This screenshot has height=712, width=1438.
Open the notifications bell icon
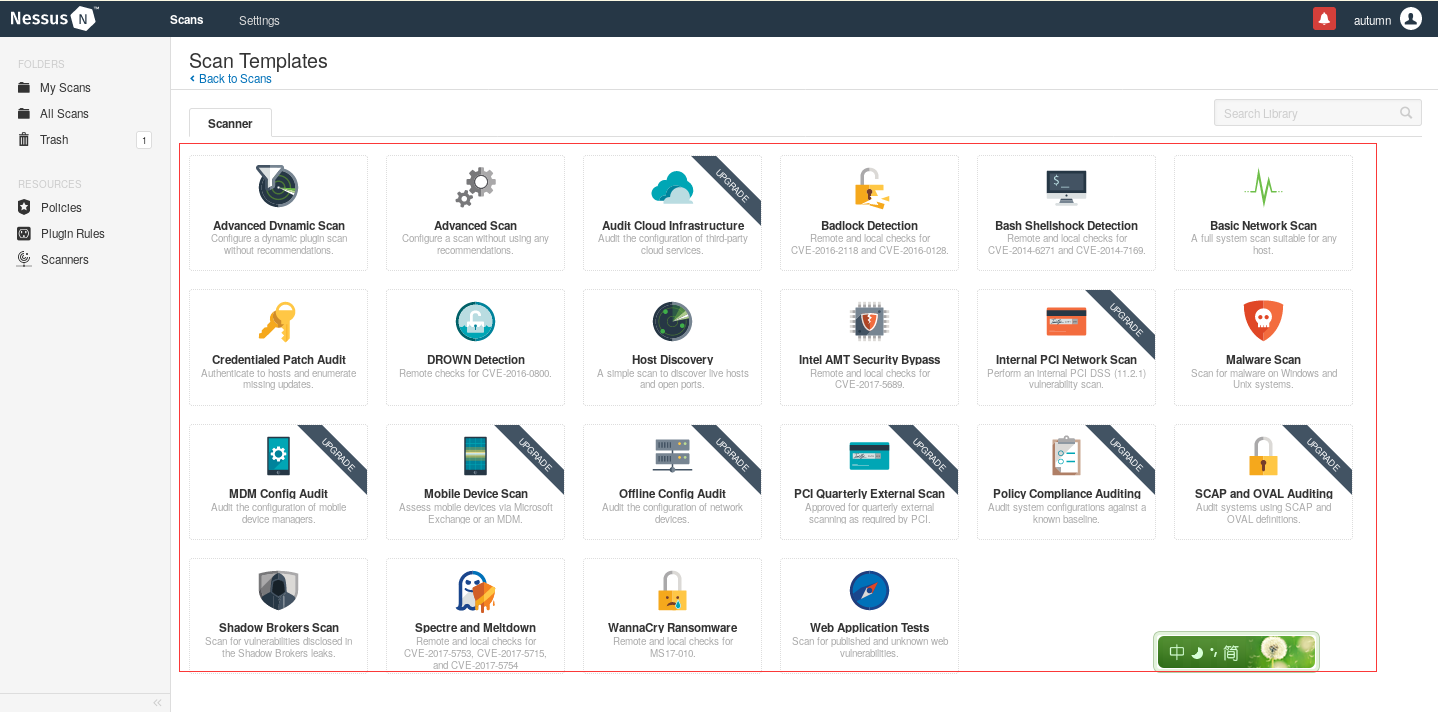click(1324, 19)
